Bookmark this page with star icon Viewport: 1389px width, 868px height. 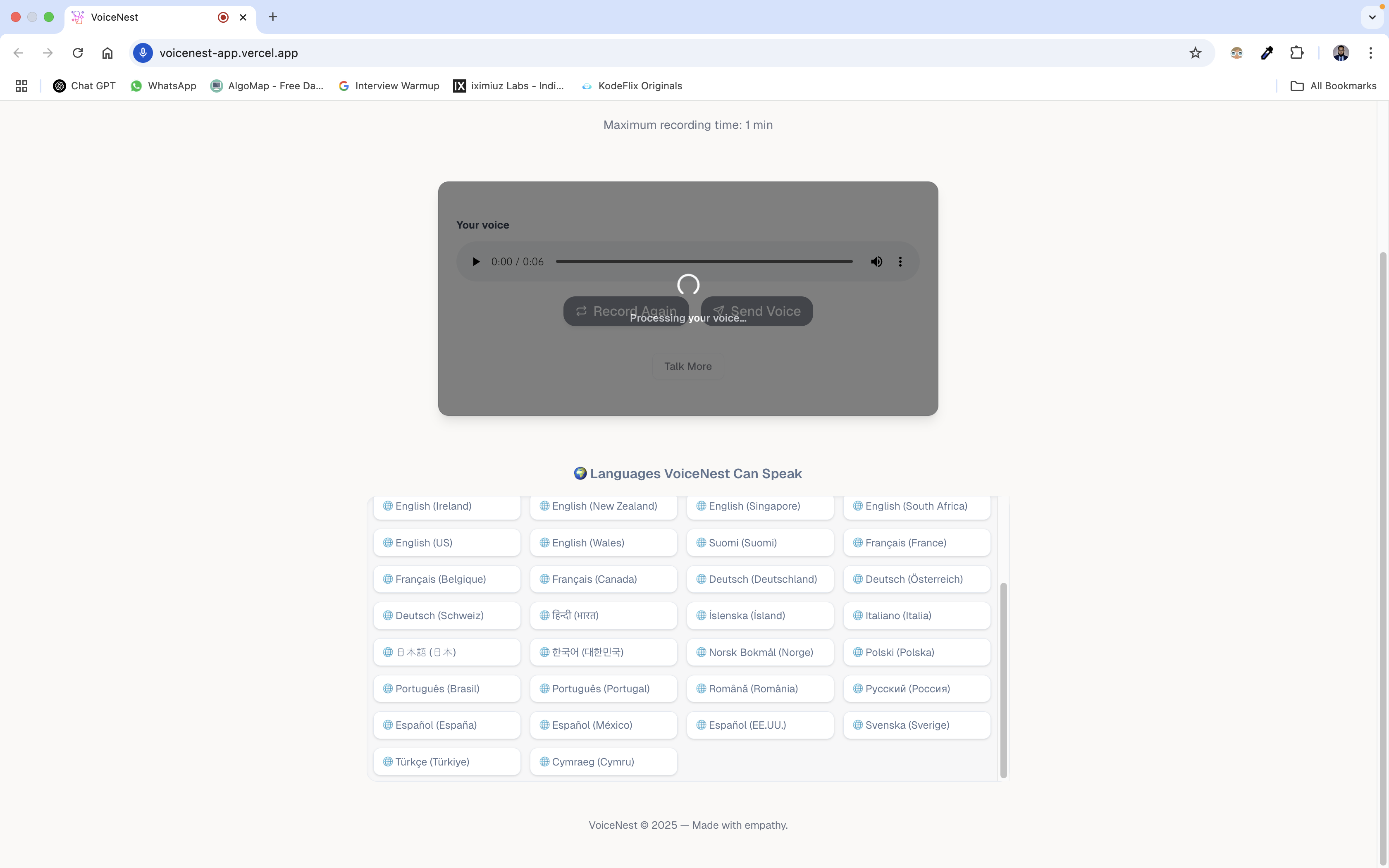(x=1195, y=53)
